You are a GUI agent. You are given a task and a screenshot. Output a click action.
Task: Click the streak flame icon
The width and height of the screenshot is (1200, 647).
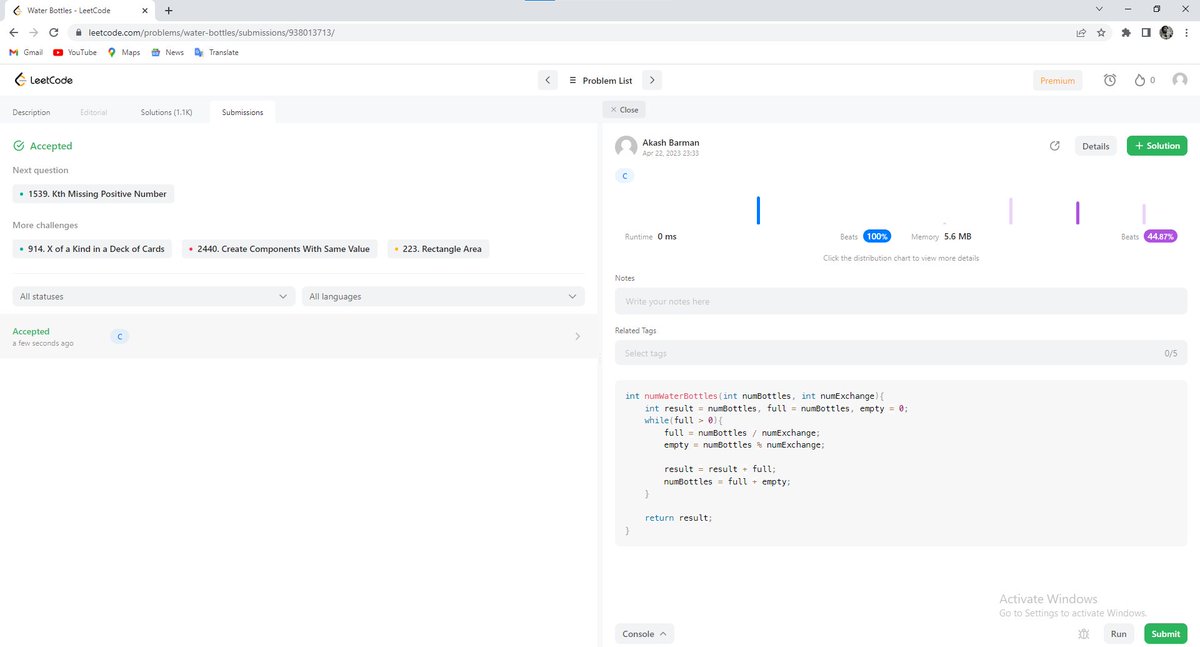point(1139,80)
